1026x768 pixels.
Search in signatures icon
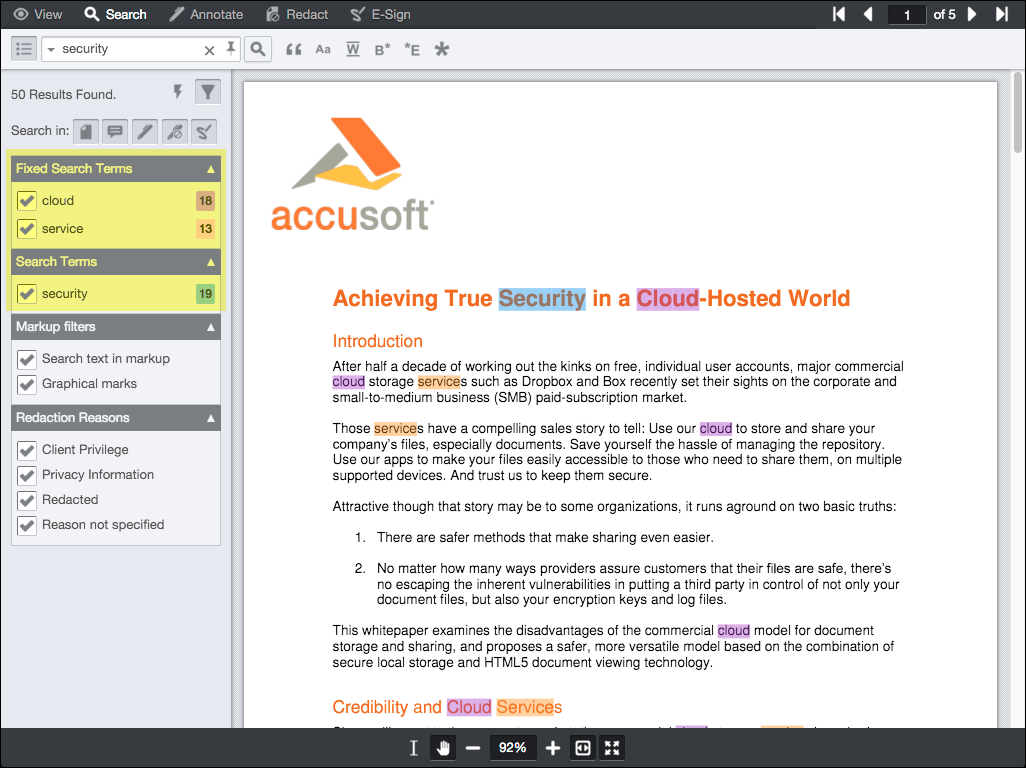[x=203, y=131]
